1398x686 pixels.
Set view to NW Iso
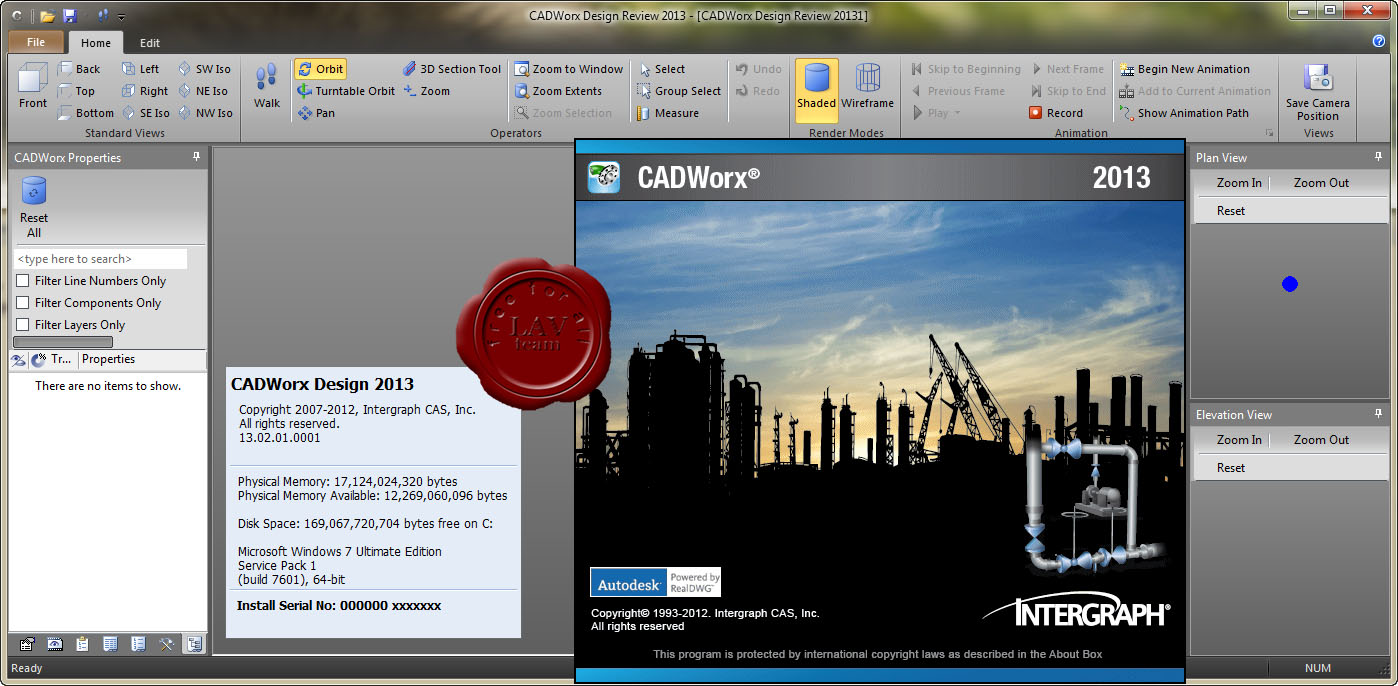click(205, 113)
